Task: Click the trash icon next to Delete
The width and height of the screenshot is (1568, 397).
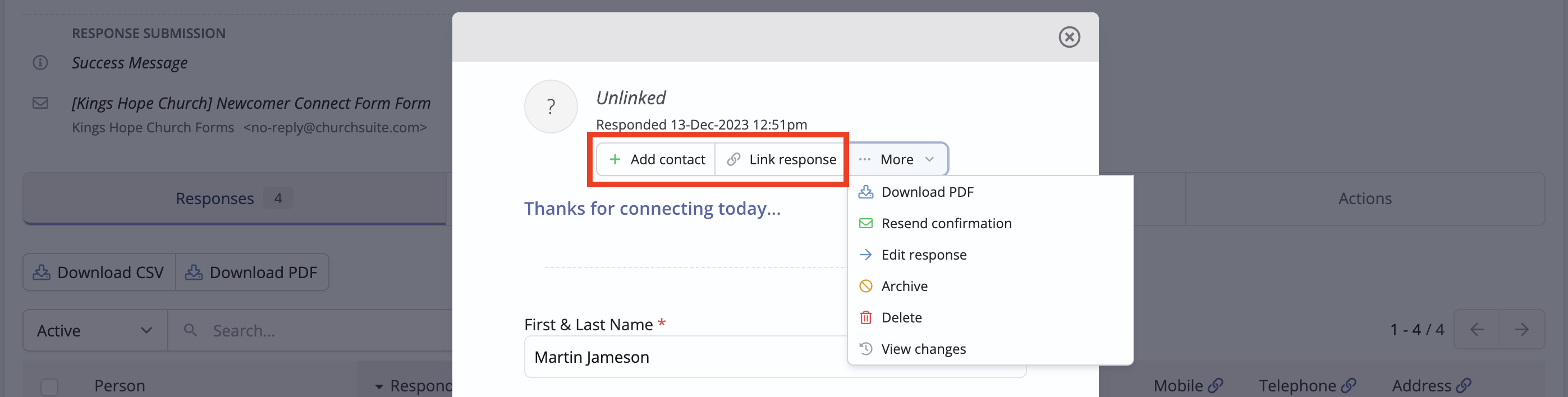Action: [865, 317]
